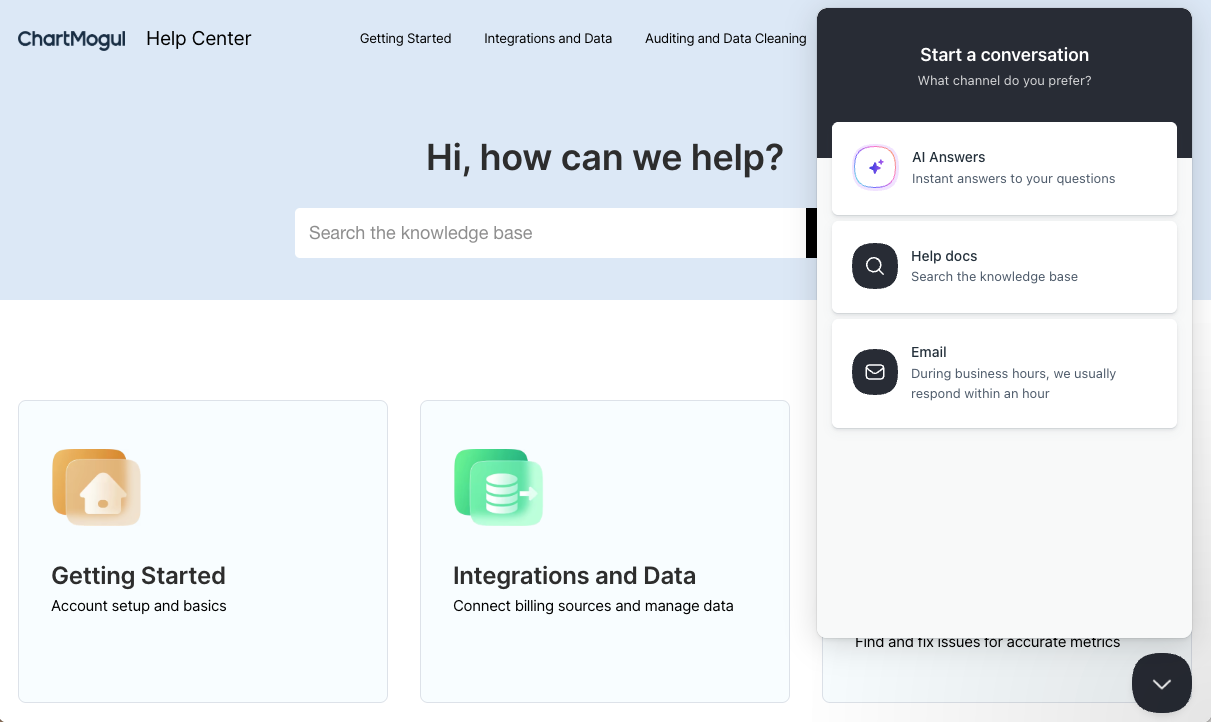This screenshot has height=722, width=1211.
Task: Click the AI Answers sparkle icon
Action: 875,168
